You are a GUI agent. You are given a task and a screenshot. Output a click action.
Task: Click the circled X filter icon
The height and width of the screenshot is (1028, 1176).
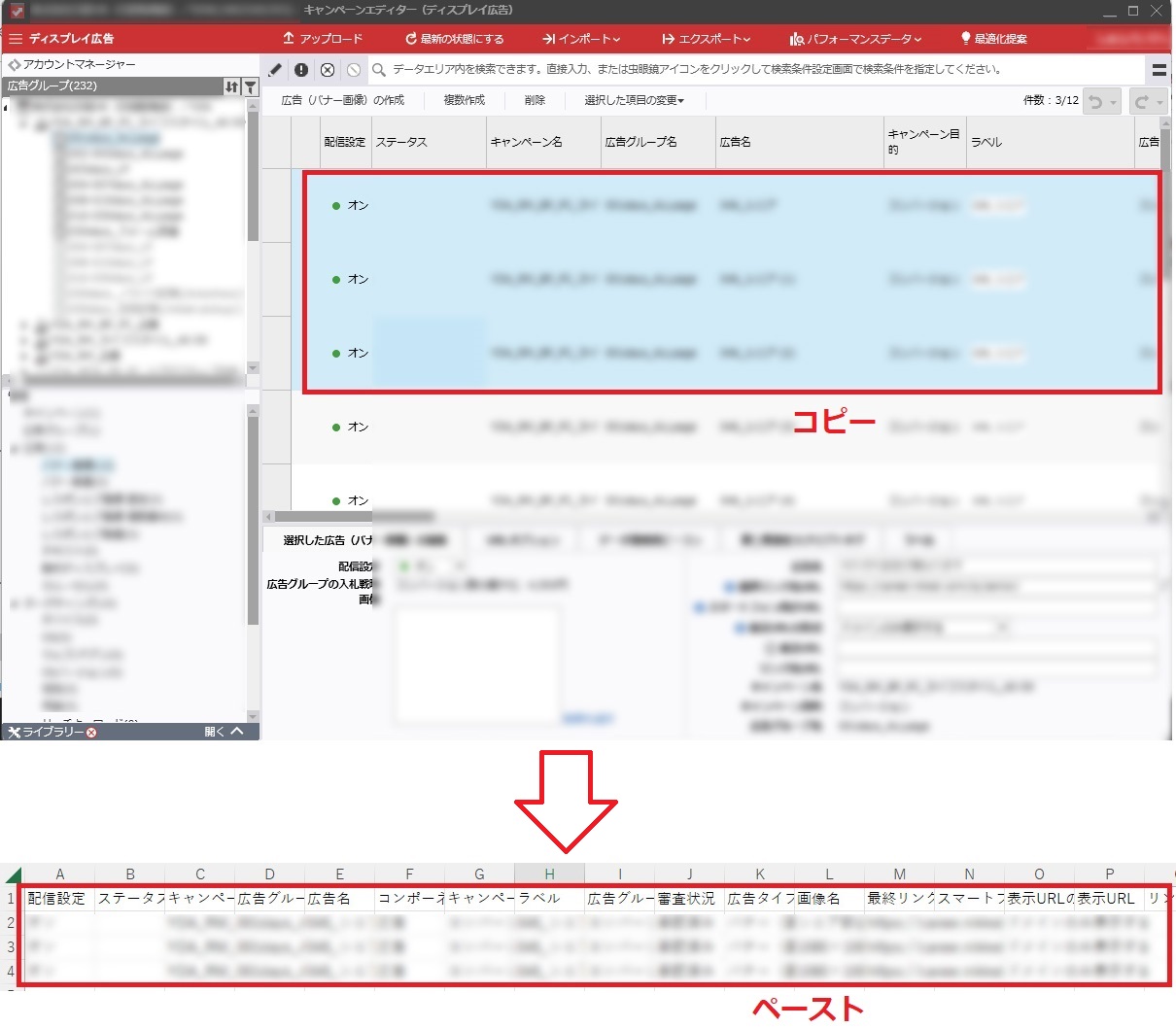(328, 70)
